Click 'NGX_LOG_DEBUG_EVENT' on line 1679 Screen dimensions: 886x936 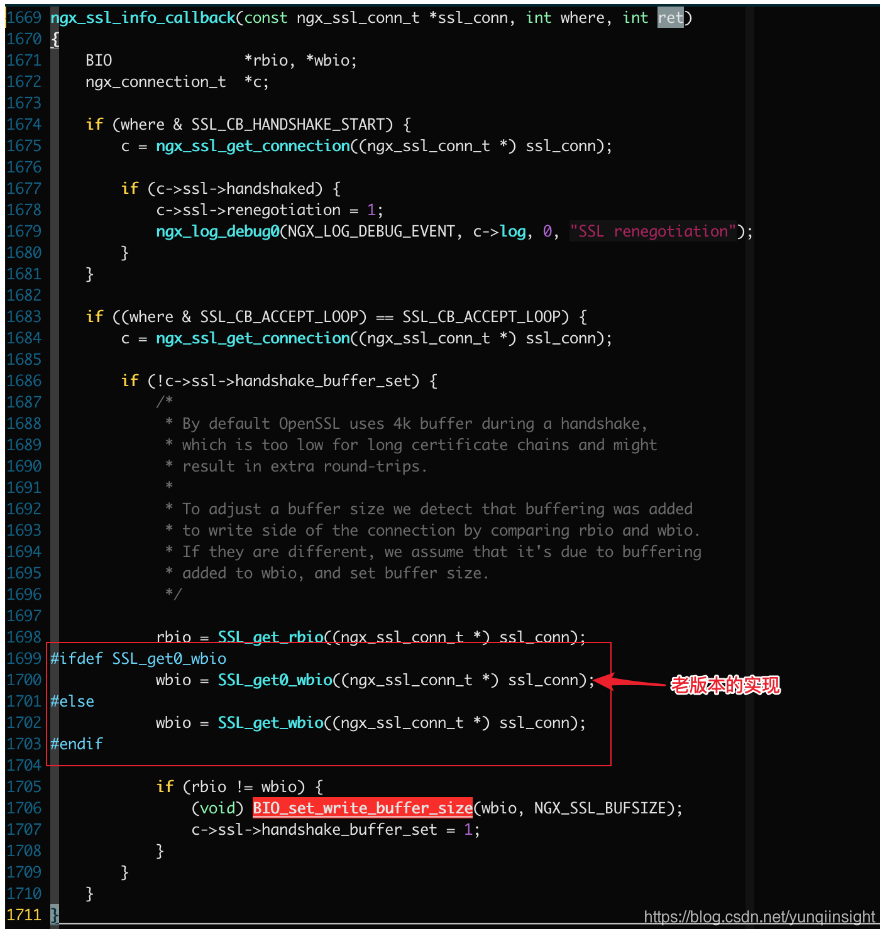click(x=371, y=231)
